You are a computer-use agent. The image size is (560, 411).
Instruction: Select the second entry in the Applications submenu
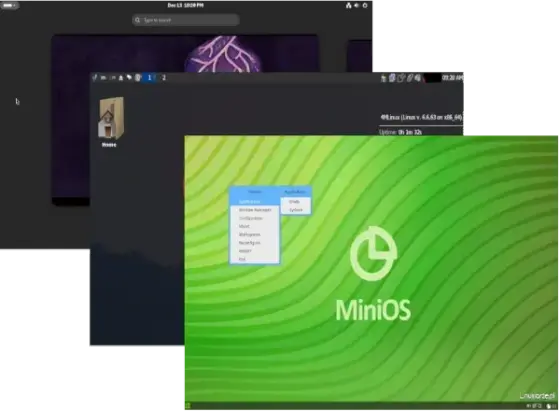295,210
